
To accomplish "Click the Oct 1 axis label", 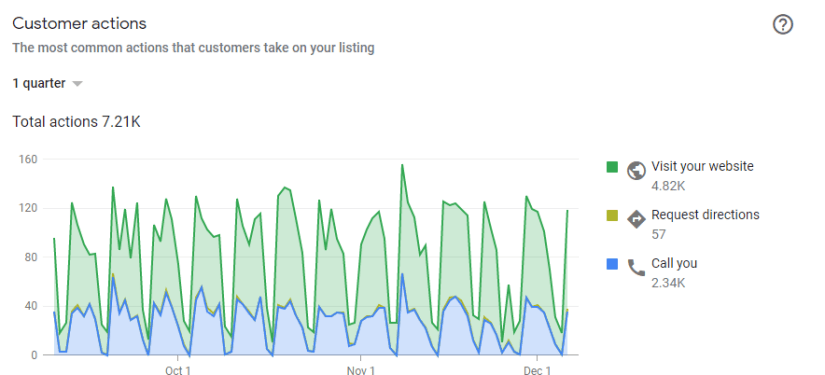I will click(x=178, y=370).
